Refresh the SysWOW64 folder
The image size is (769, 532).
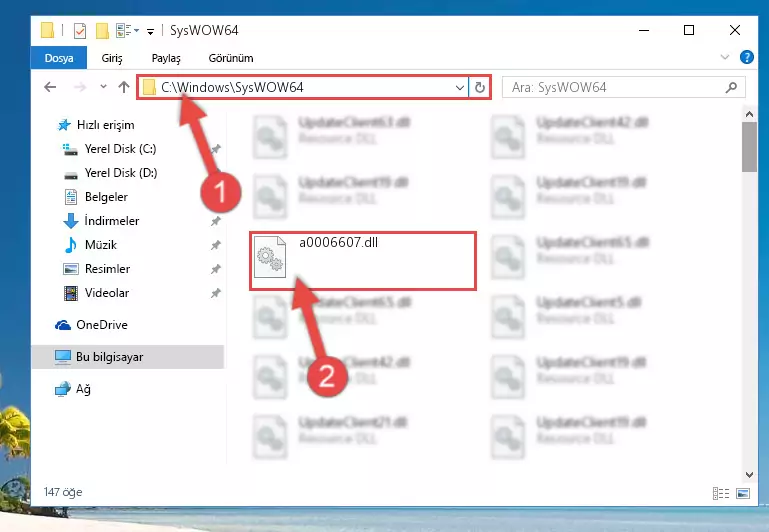pos(480,88)
